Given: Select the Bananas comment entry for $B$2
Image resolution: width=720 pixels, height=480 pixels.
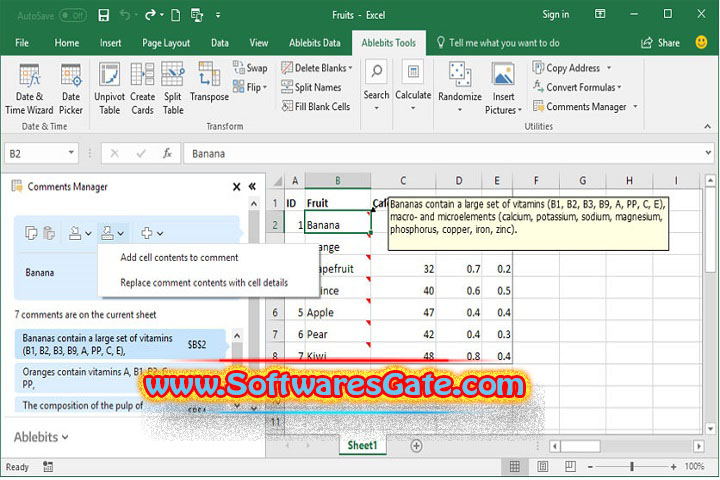Looking at the screenshot, I should tap(119, 344).
